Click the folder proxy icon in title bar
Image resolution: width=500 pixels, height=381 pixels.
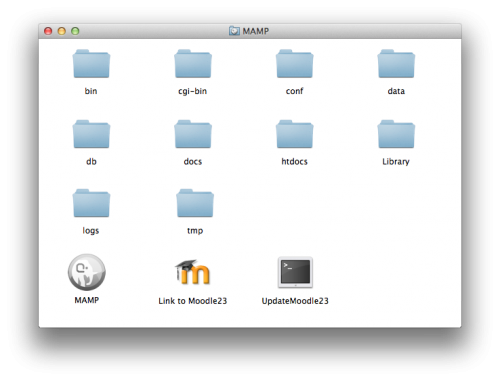click(x=234, y=31)
